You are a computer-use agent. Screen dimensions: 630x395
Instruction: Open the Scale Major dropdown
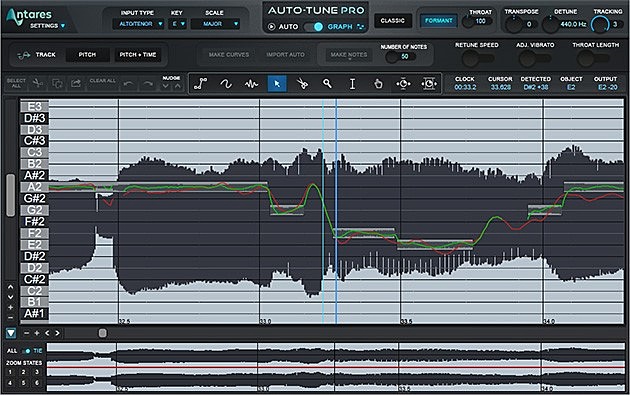coord(216,24)
